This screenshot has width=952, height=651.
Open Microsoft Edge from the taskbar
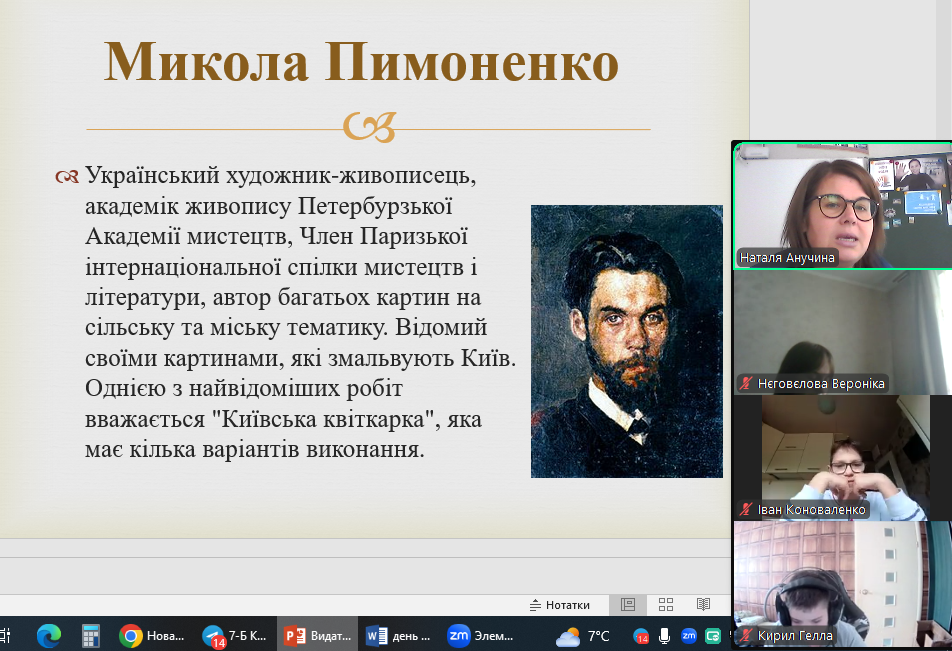49,636
